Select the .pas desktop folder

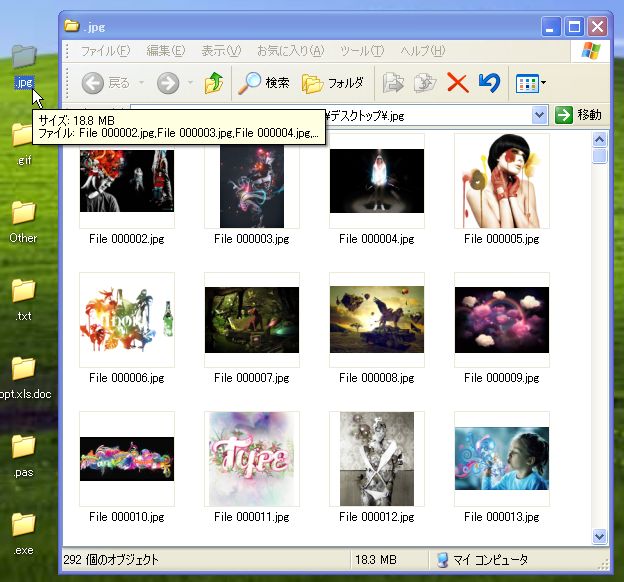[x=23, y=456]
